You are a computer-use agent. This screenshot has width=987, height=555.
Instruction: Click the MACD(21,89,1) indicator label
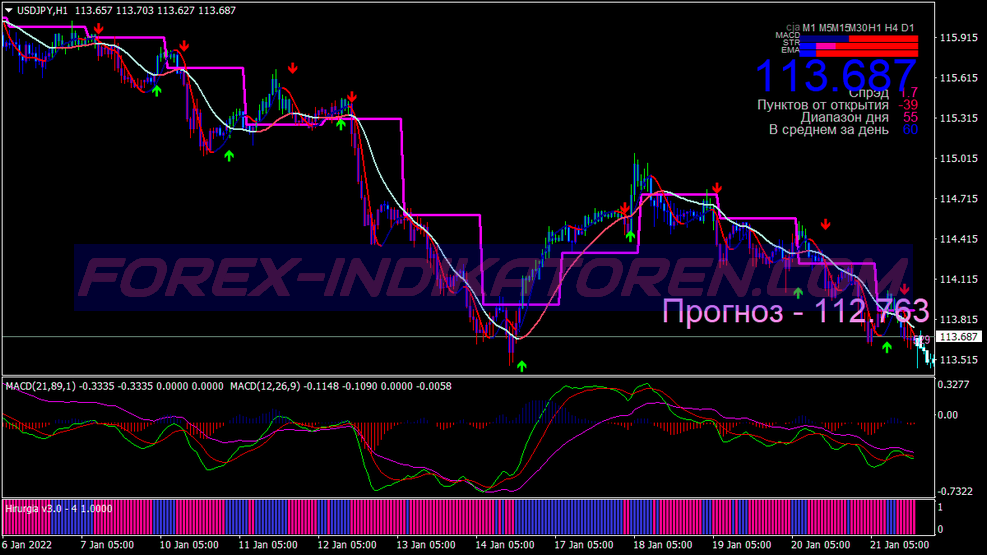click(41, 386)
